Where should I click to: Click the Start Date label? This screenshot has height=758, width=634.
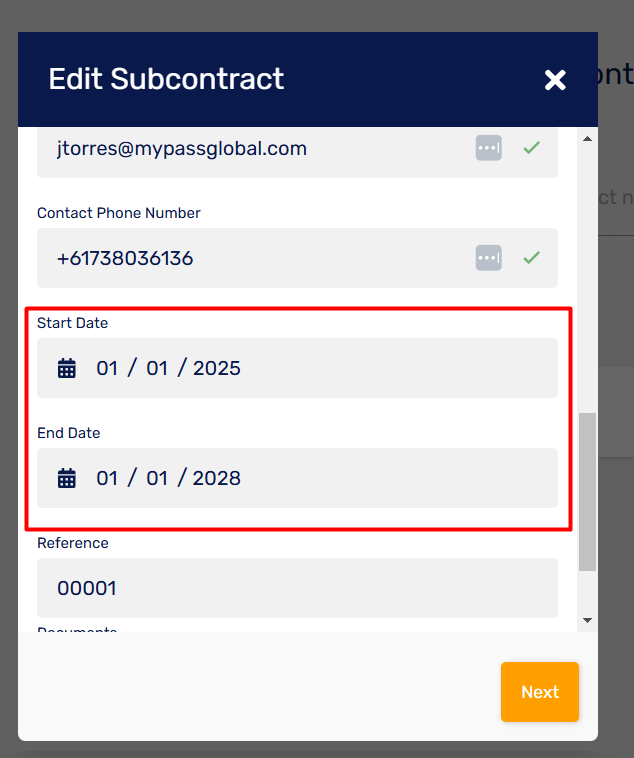pos(73,323)
